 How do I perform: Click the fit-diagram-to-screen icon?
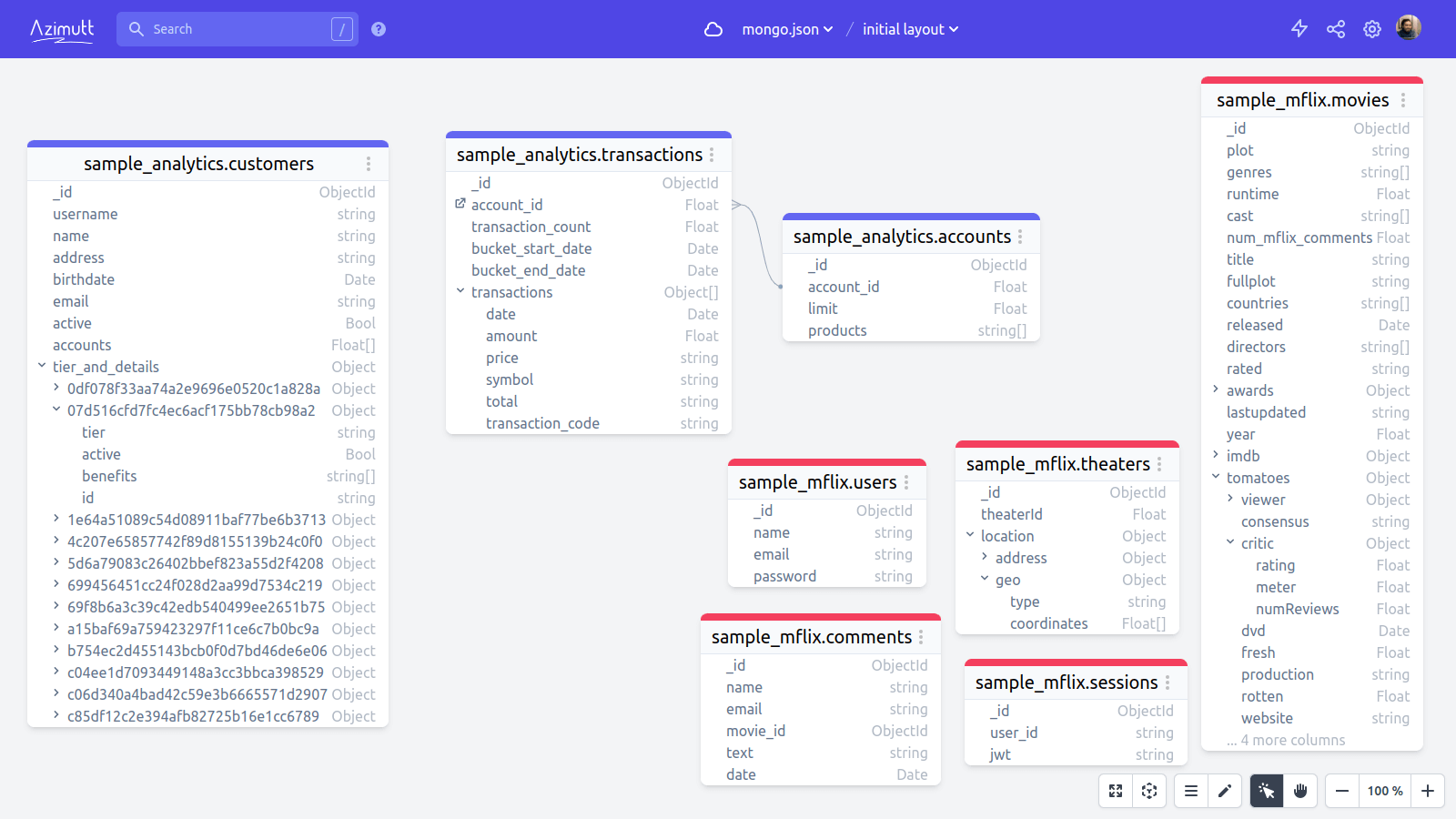(x=1115, y=791)
